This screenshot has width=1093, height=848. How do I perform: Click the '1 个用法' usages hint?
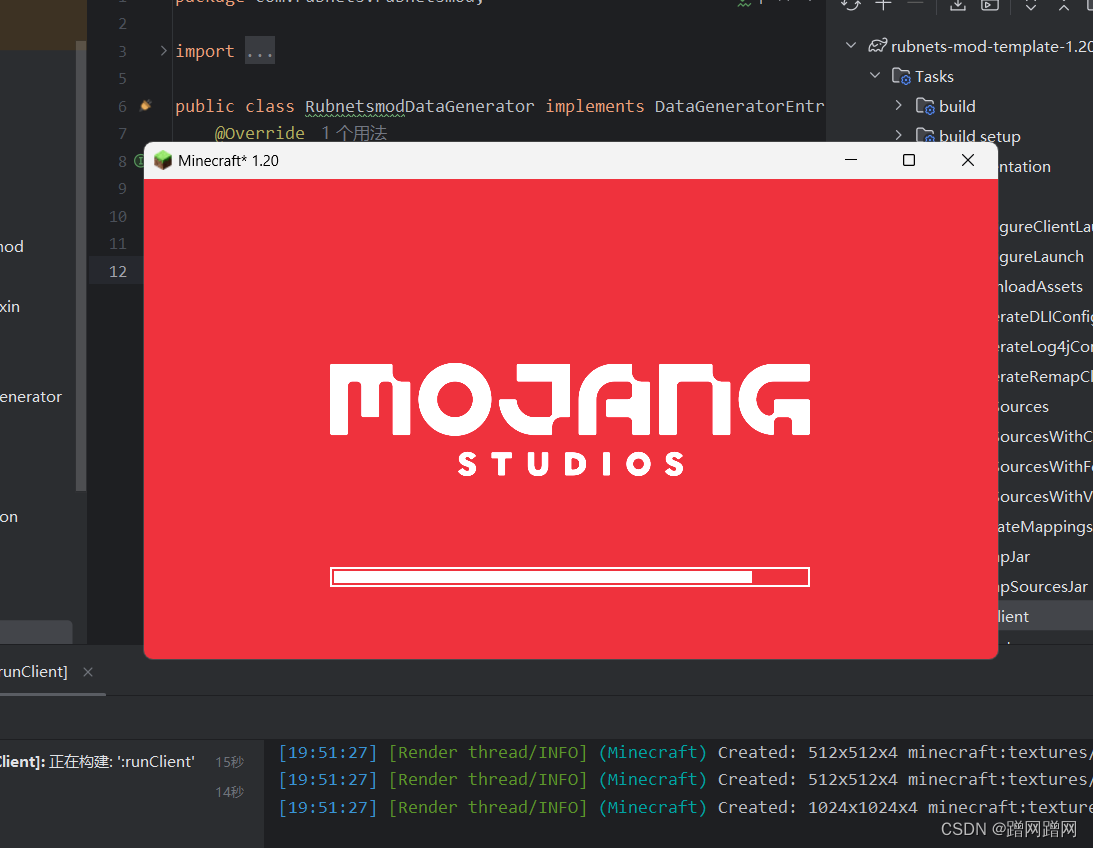point(353,133)
